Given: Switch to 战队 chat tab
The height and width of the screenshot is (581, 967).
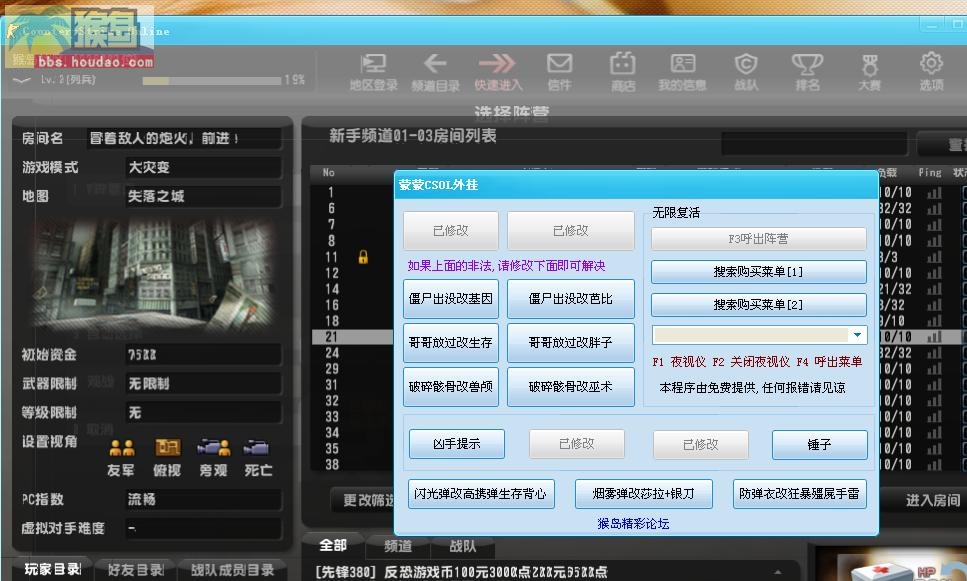Looking at the screenshot, I should click(x=463, y=546).
